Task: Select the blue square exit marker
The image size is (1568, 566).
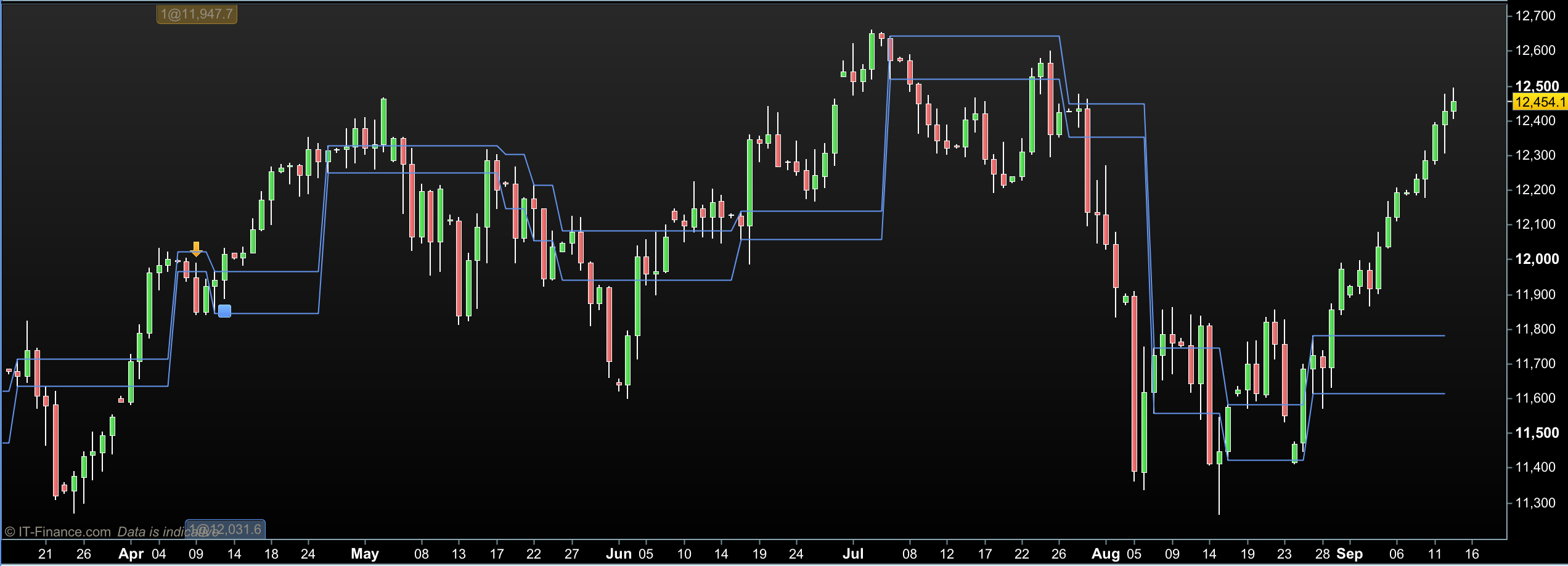Action: [x=225, y=311]
